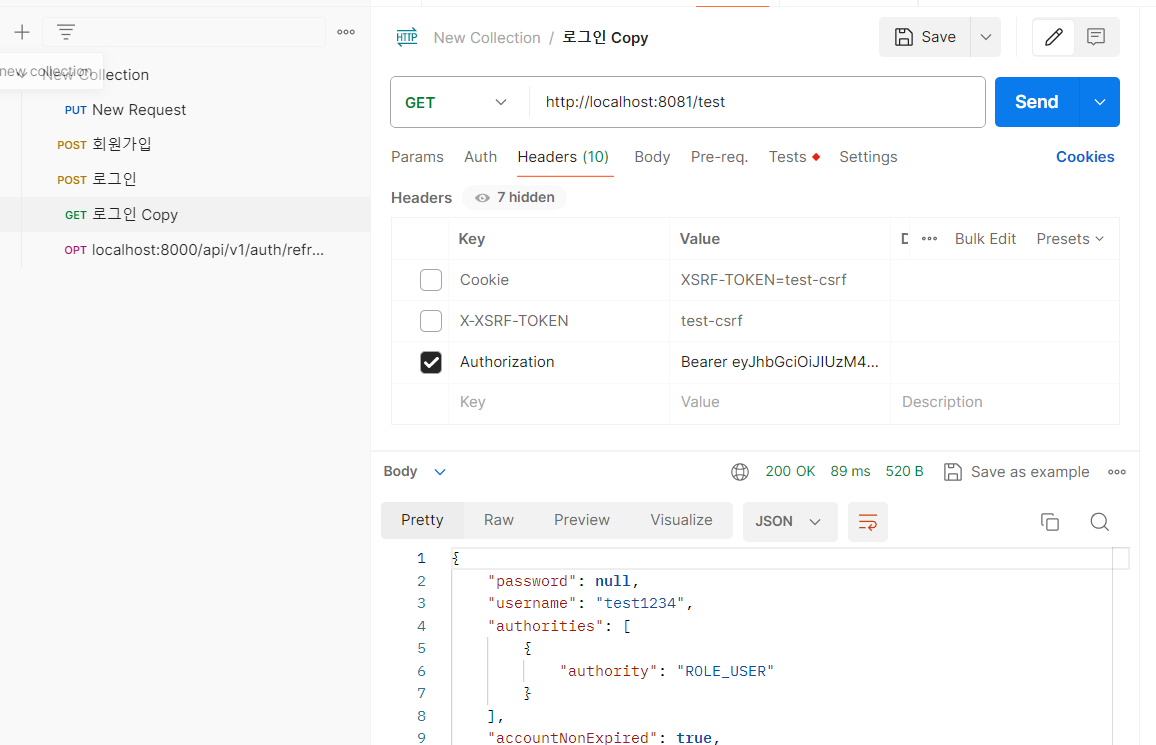Switch to the Auth tab
This screenshot has height=745, width=1156.
[x=481, y=157]
